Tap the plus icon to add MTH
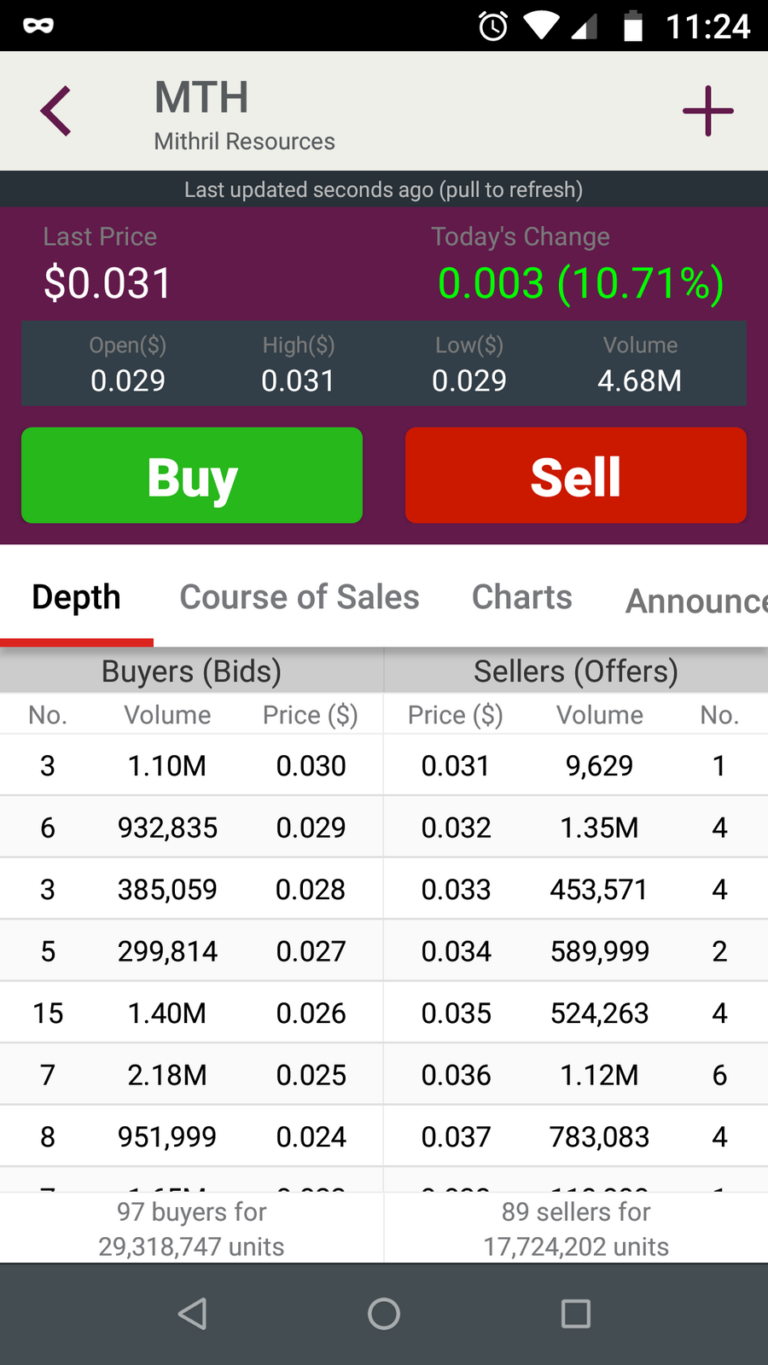The image size is (768, 1365). click(708, 111)
